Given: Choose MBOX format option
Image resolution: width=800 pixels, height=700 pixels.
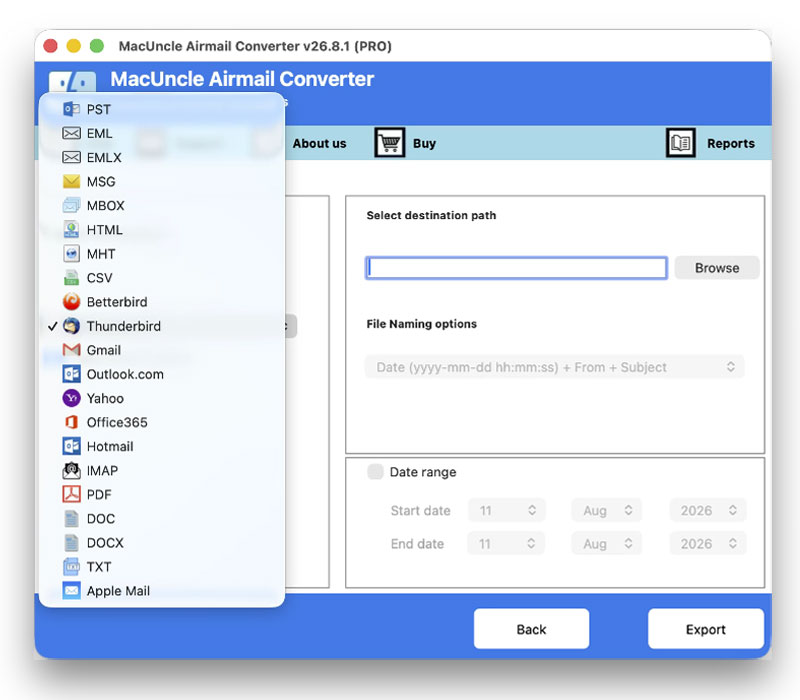Looking at the screenshot, I should pyautogui.click(x=162, y=205).
